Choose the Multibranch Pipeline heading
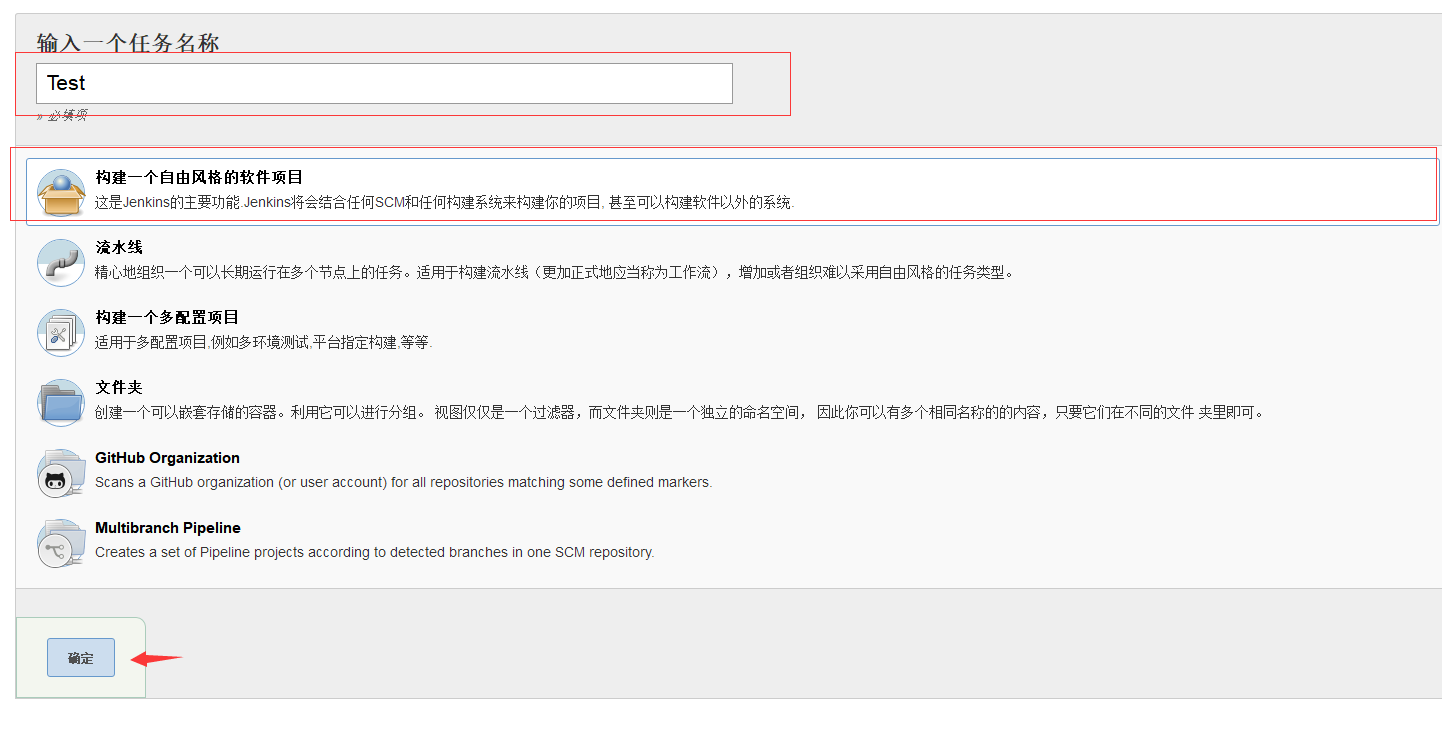Viewport: 1442px width, 733px height. click(x=168, y=528)
